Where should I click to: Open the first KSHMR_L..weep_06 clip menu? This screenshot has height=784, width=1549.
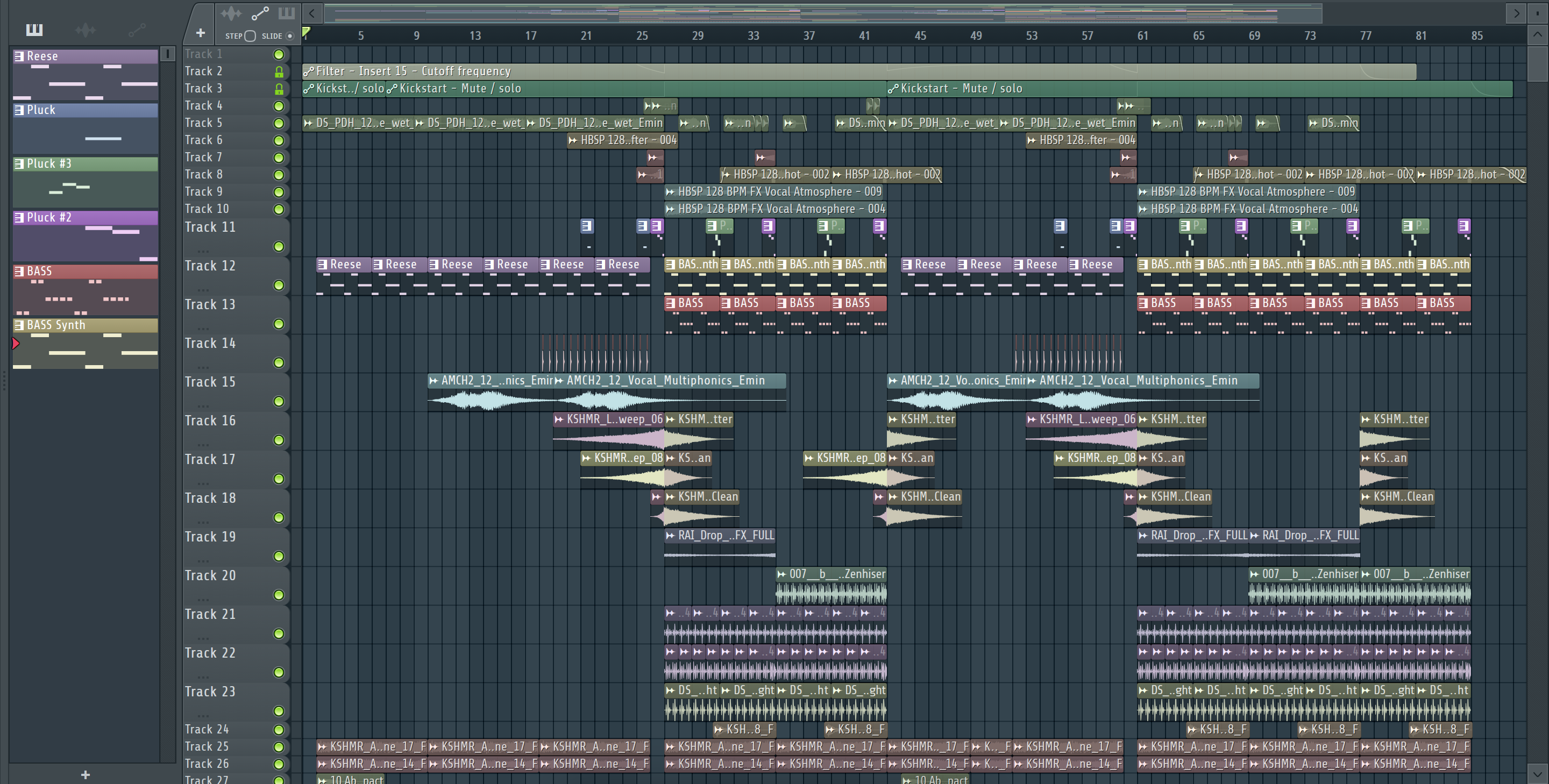559,419
